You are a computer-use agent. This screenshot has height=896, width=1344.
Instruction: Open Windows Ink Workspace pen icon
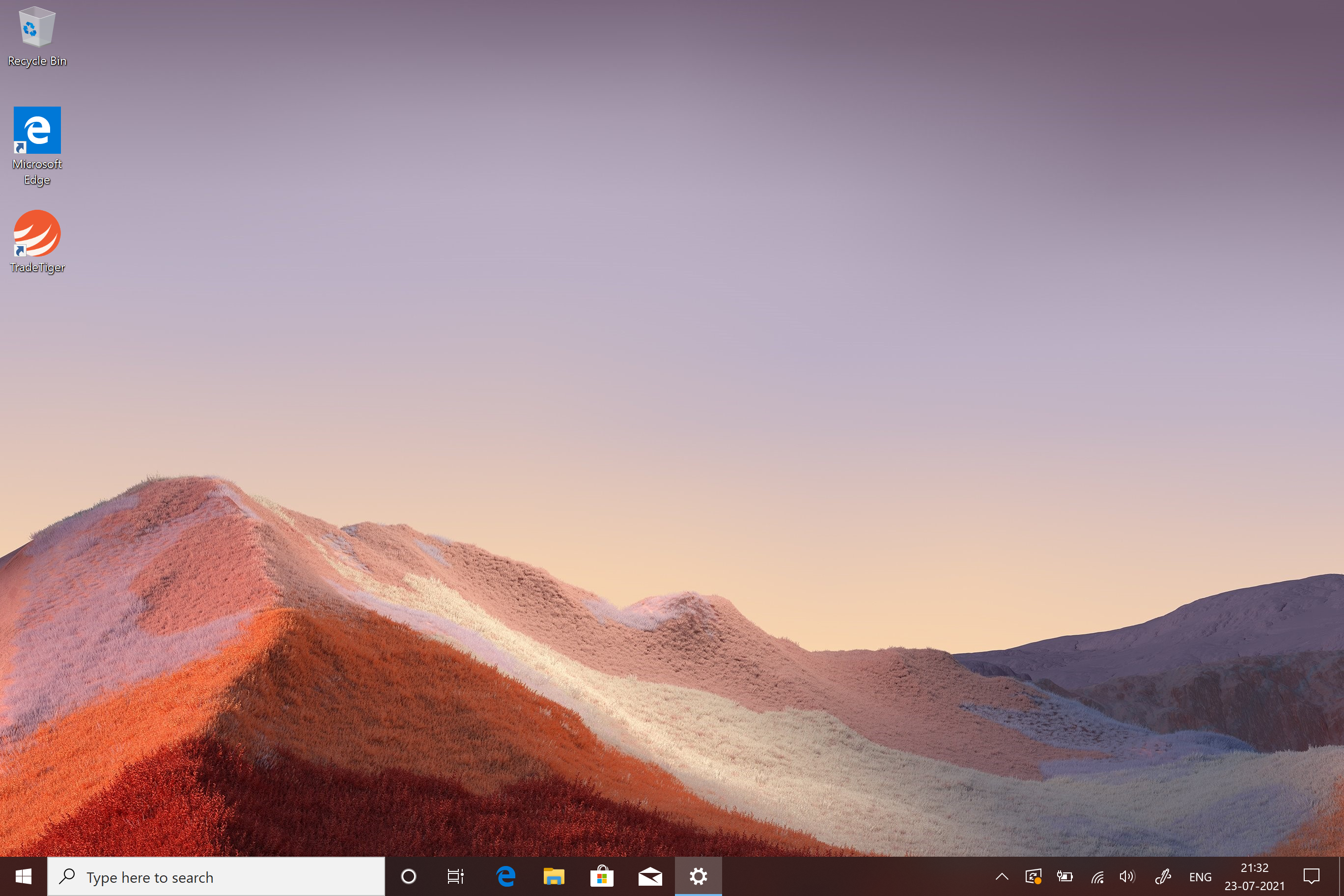point(1163,876)
